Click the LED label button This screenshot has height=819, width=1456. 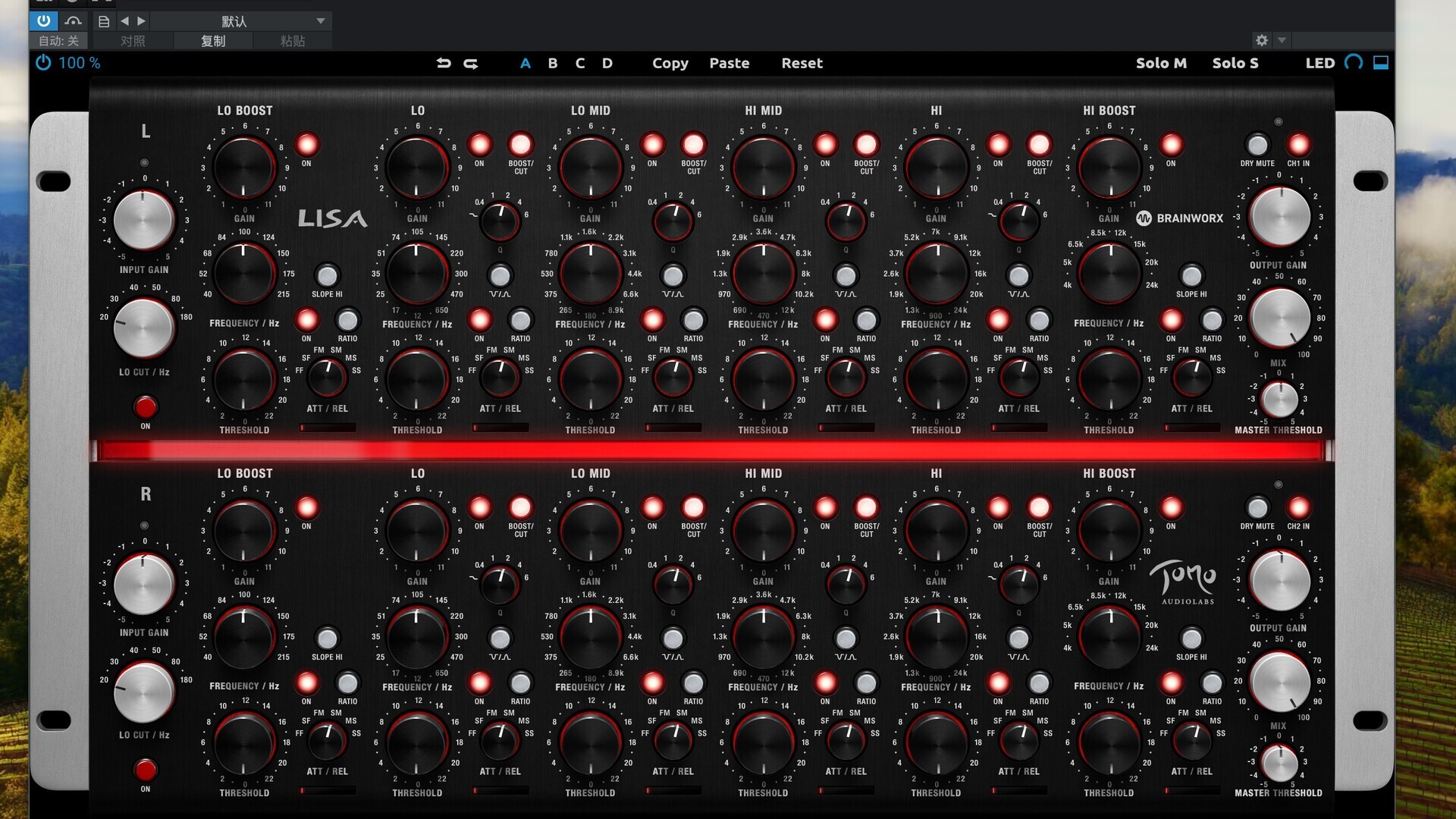click(1320, 63)
